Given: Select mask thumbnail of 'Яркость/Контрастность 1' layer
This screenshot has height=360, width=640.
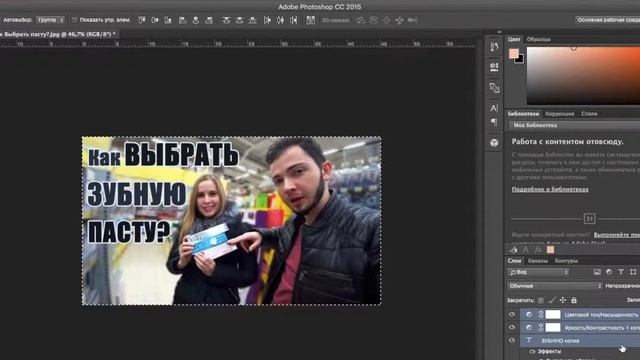Looking at the screenshot, I should (x=553, y=327).
